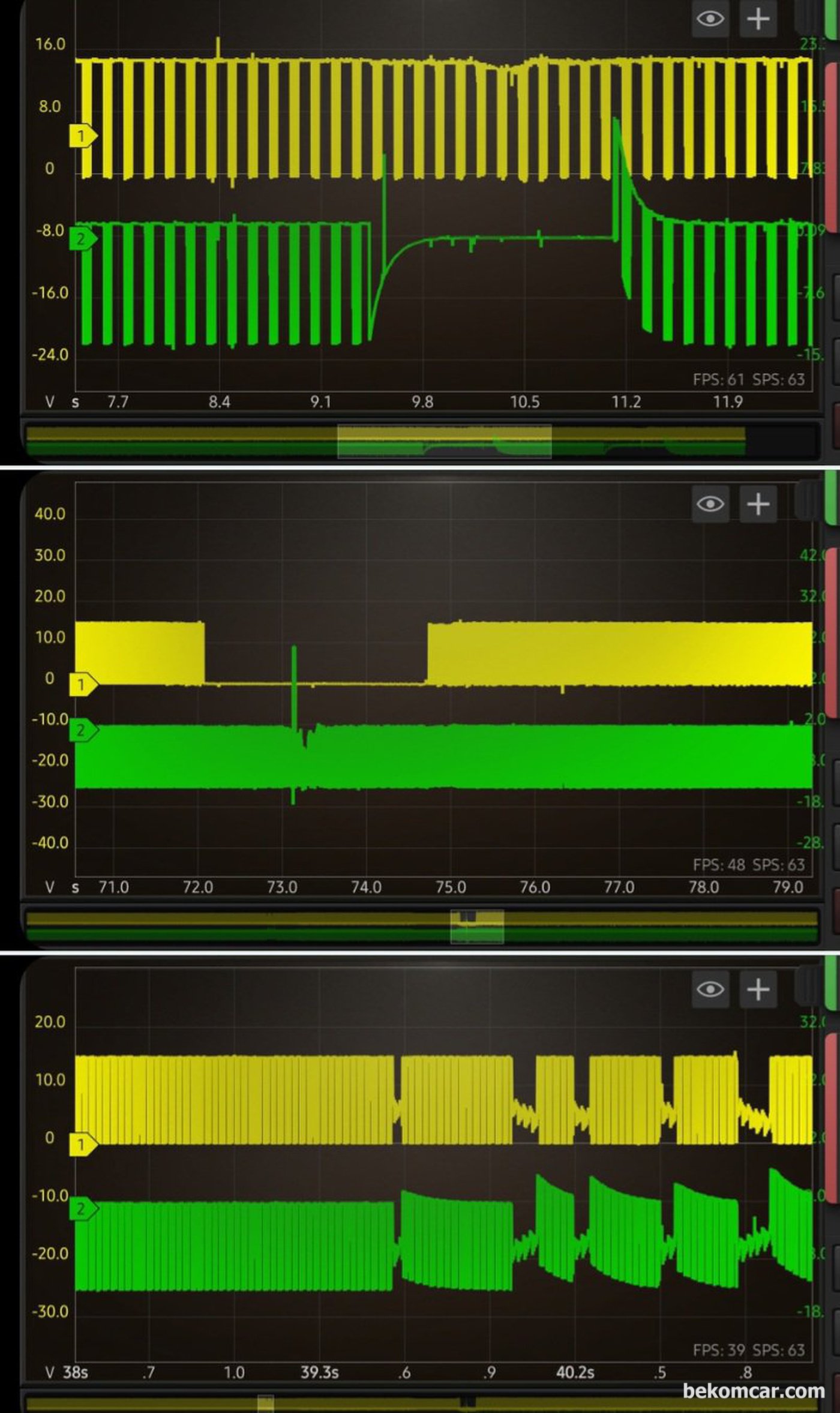Click highlighted window in bottom overview strip

[x=266, y=1404]
